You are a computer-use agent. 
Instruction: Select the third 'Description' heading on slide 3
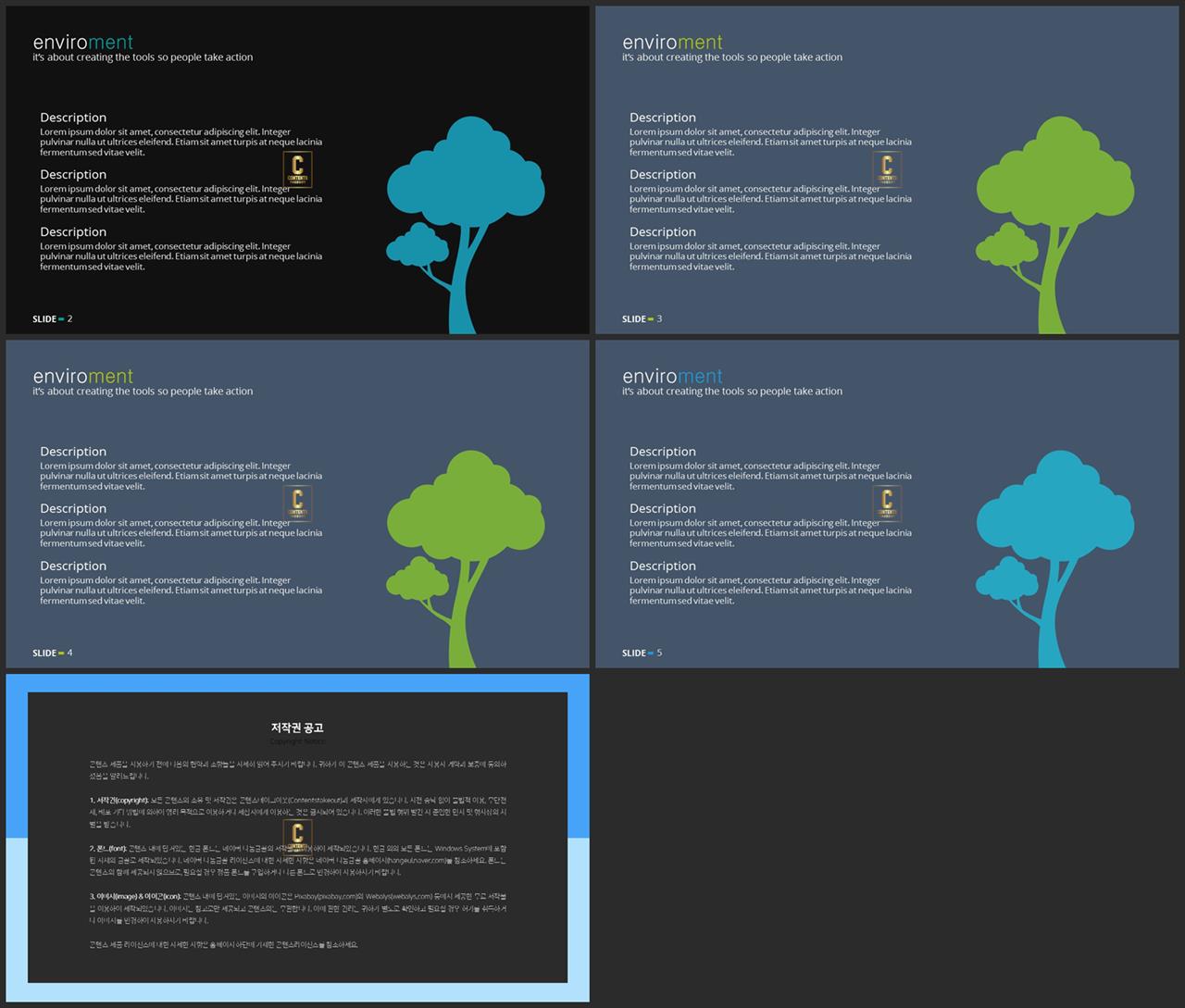pos(663,231)
